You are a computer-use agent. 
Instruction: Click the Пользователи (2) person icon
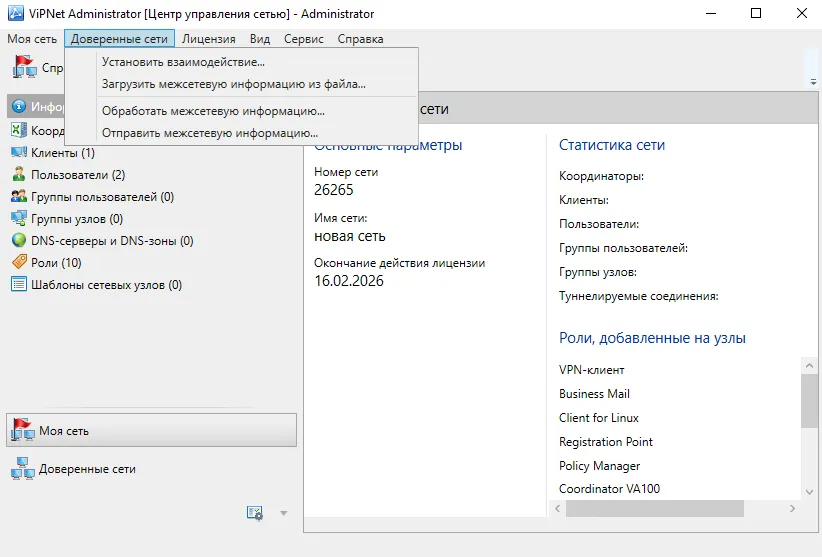(19, 174)
